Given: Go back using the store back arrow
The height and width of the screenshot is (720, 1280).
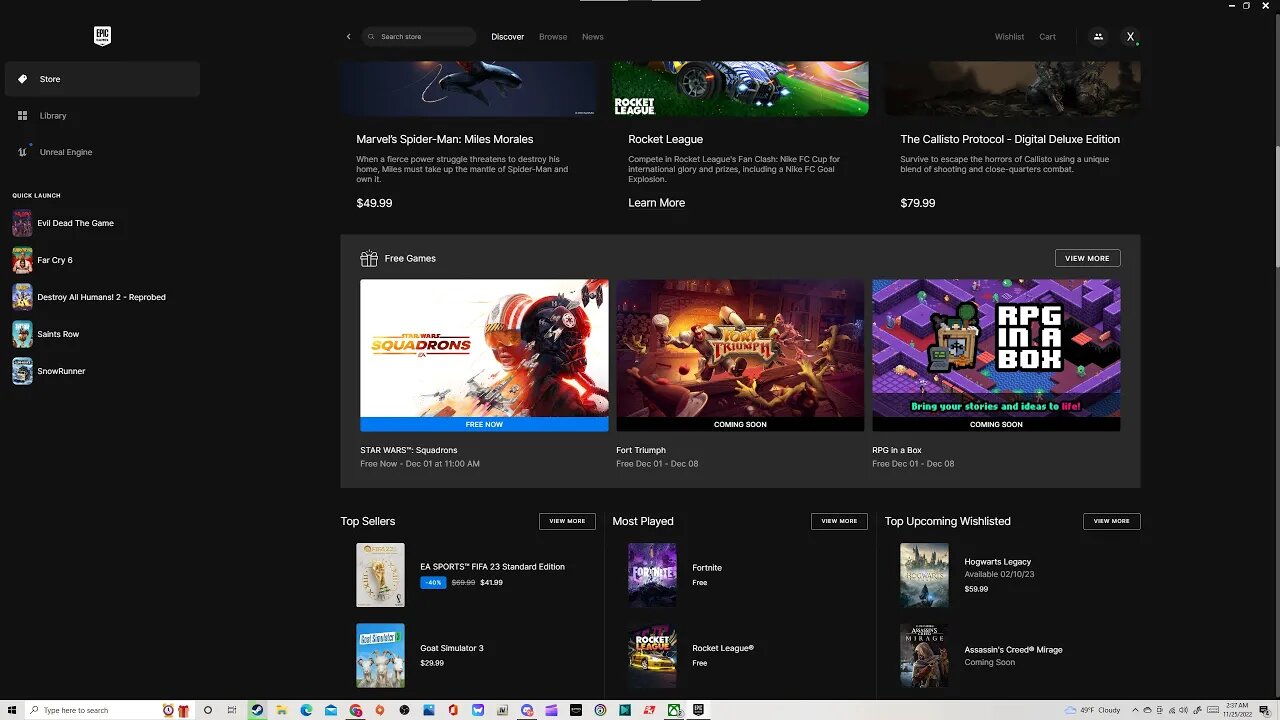Looking at the screenshot, I should [348, 37].
